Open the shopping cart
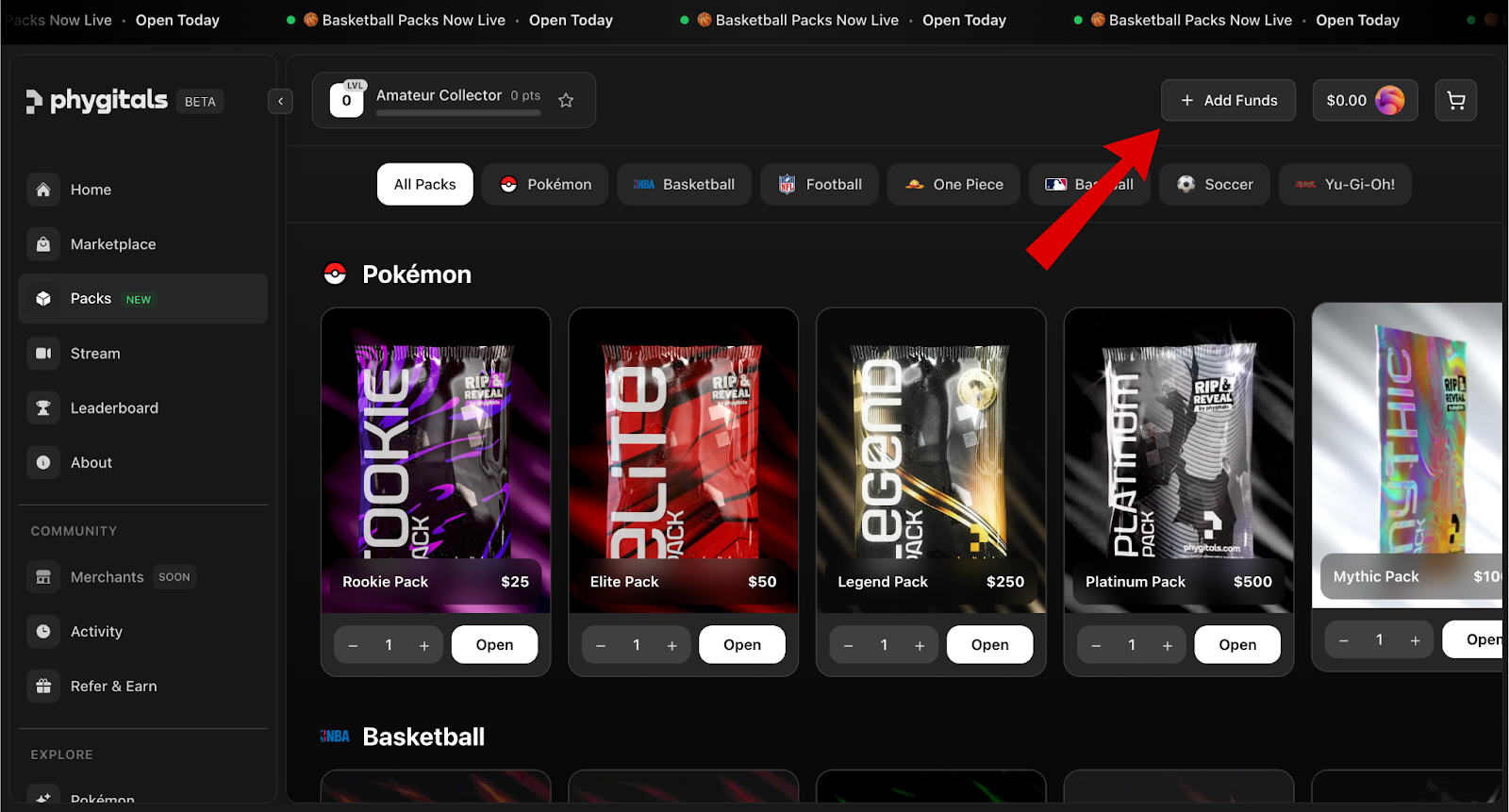The height and width of the screenshot is (812, 1509). pos(1456,100)
